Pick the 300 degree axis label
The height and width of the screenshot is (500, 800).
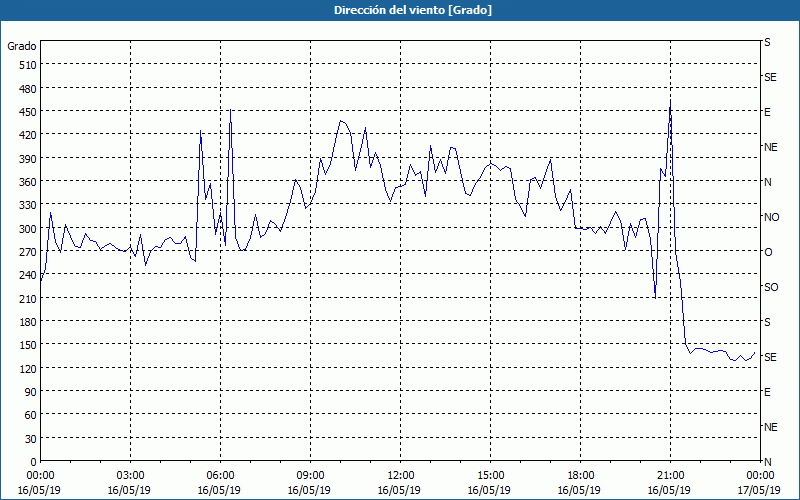click(28, 229)
